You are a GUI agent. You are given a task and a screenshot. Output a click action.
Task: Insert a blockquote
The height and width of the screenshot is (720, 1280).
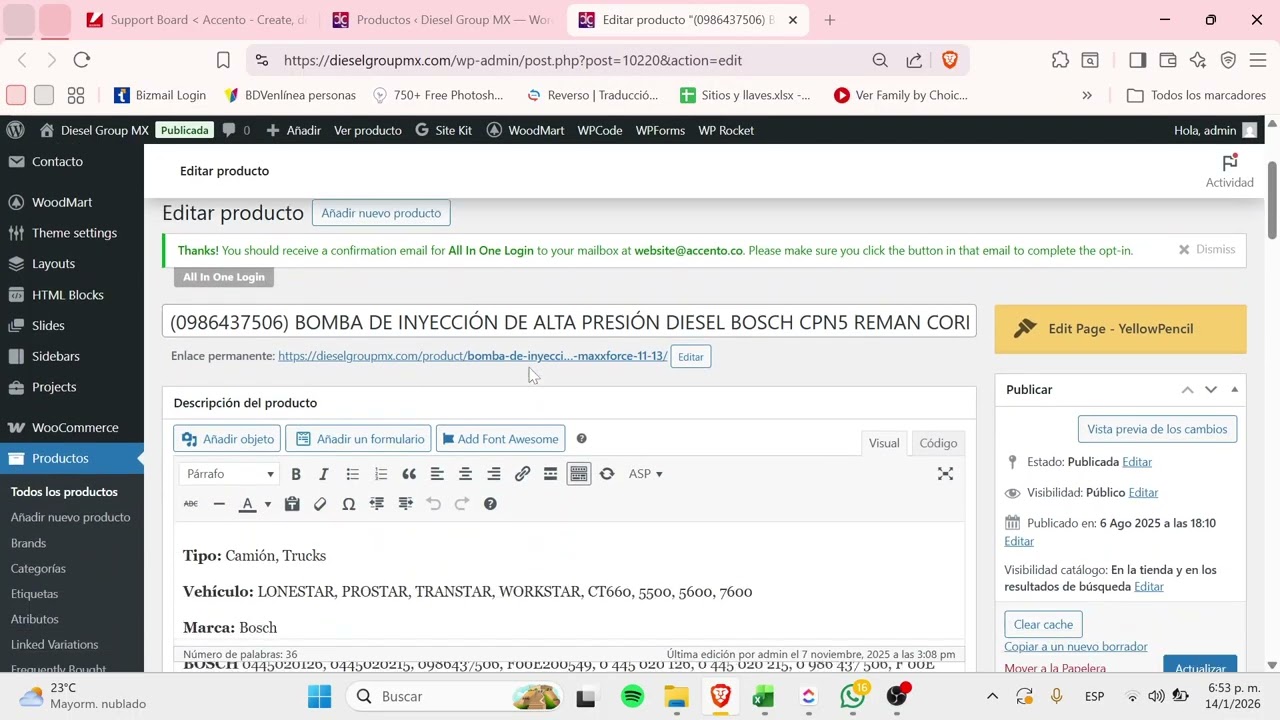[409, 474]
